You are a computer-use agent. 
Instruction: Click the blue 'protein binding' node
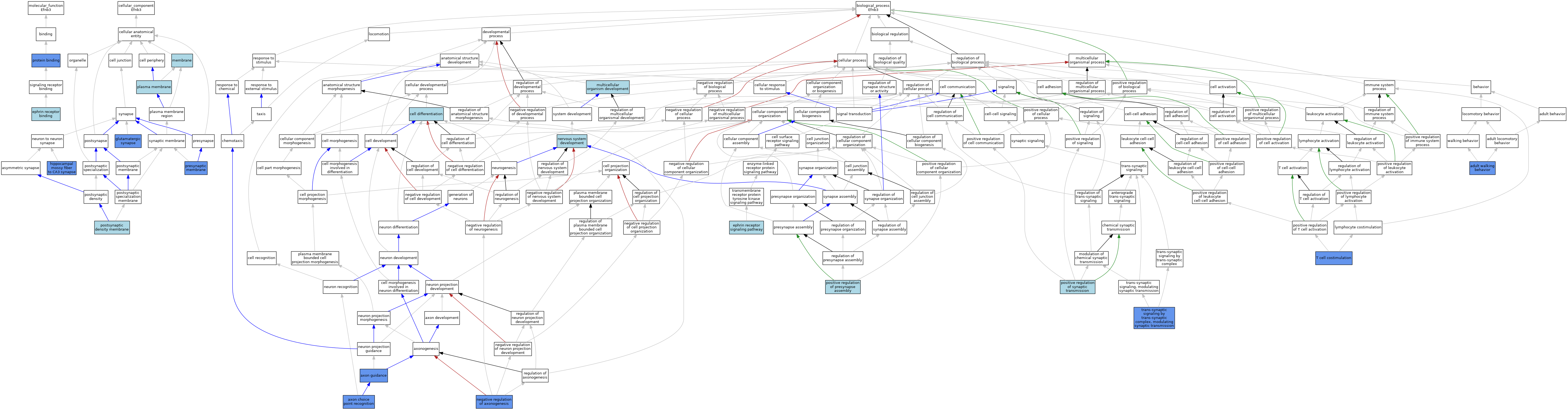[x=46, y=60]
